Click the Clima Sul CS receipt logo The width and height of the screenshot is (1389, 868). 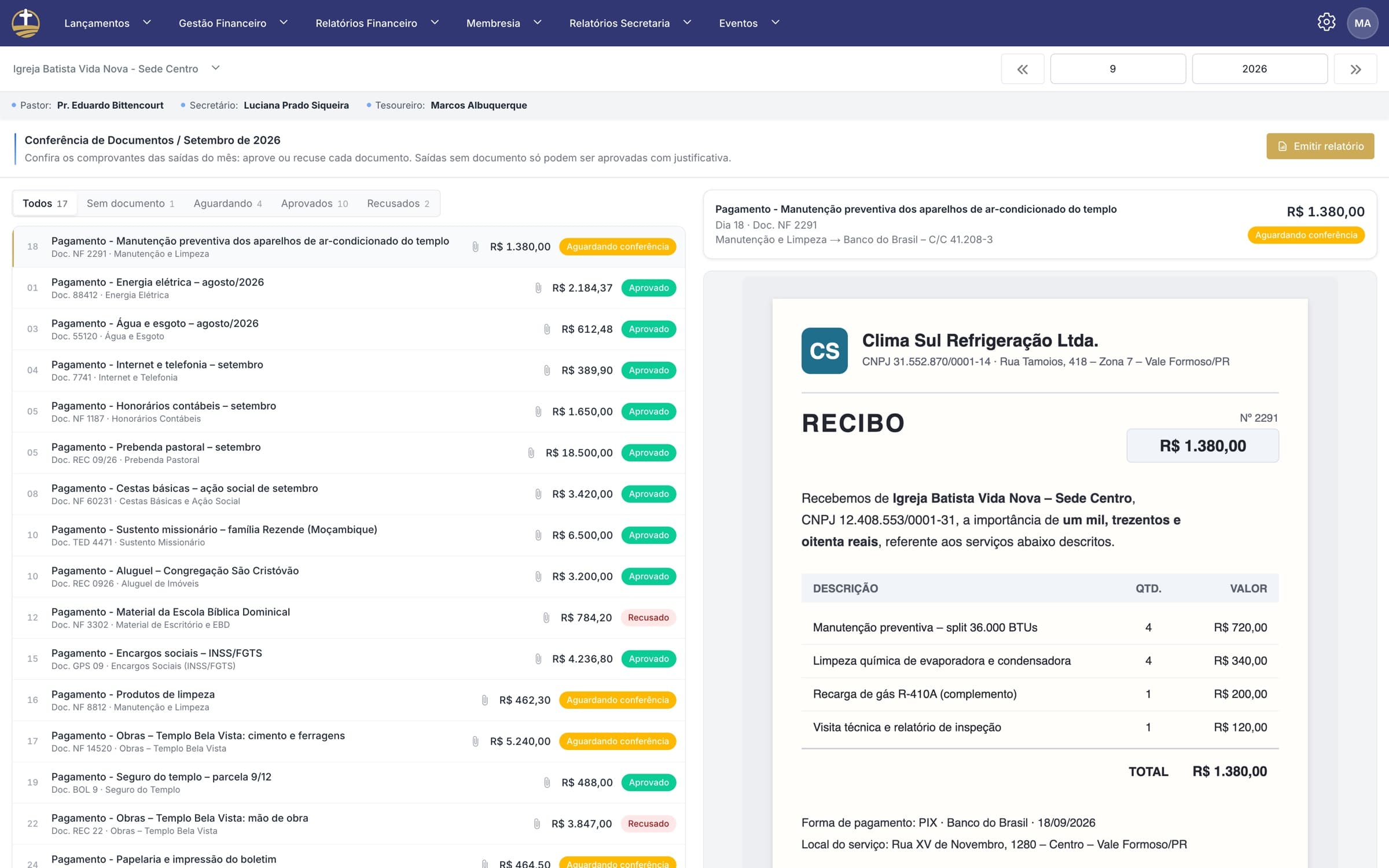(824, 351)
